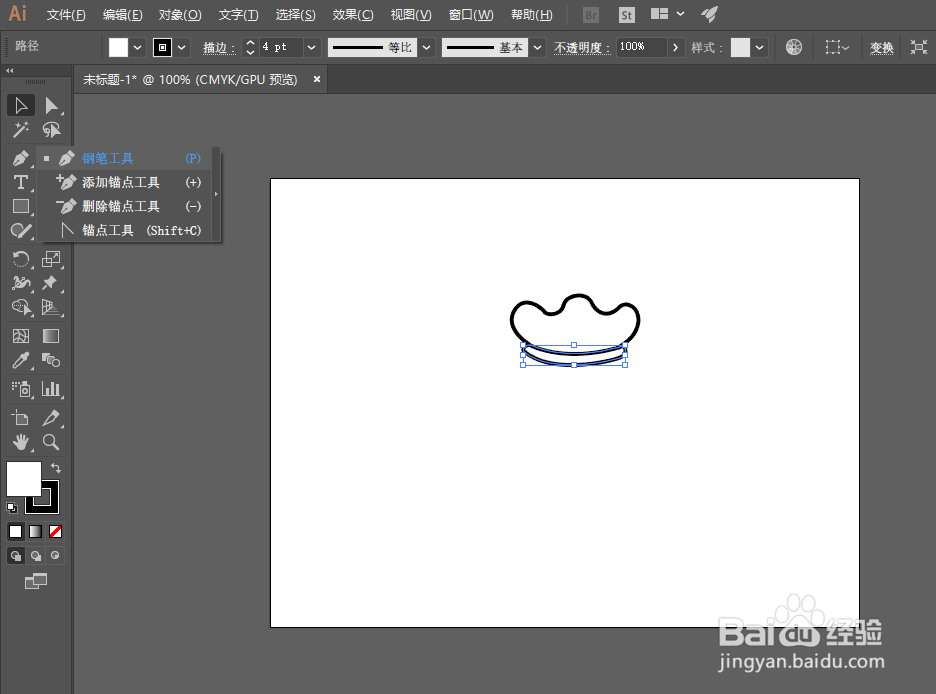The height and width of the screenshot is (694, 936).
Task: Open the 对象(O) menu
Action: (x=180, y=14)
